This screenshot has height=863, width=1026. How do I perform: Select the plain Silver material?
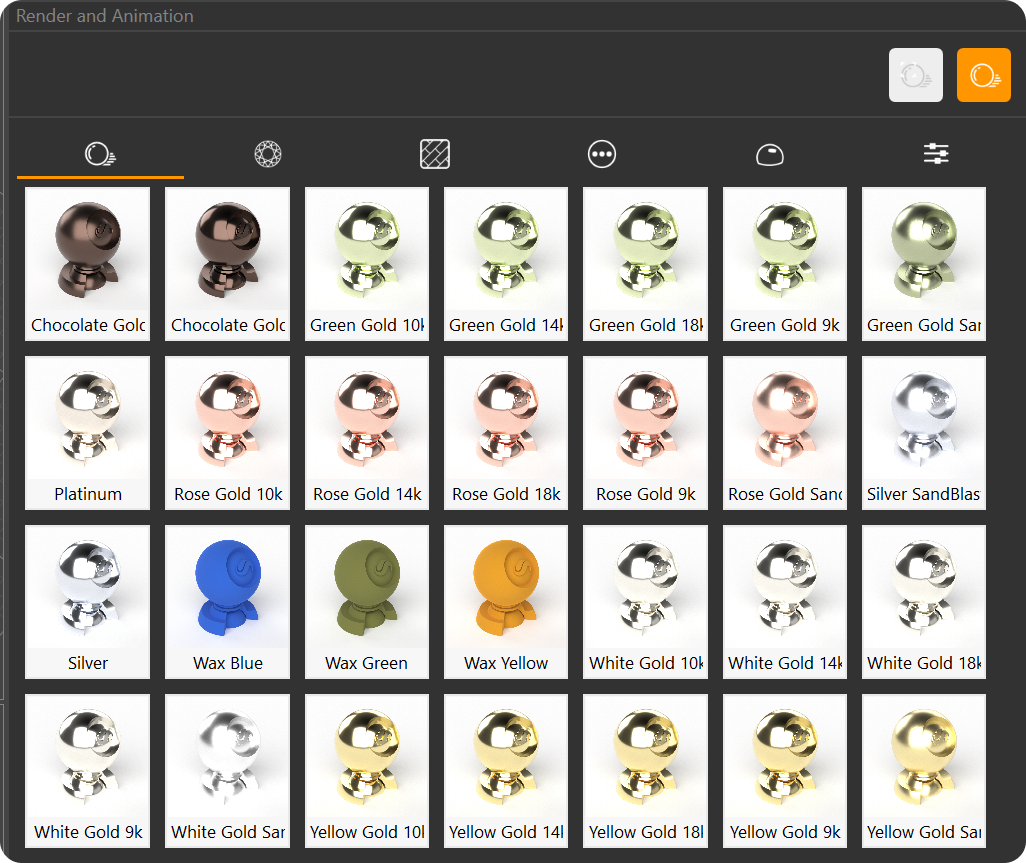pos(88,601)
